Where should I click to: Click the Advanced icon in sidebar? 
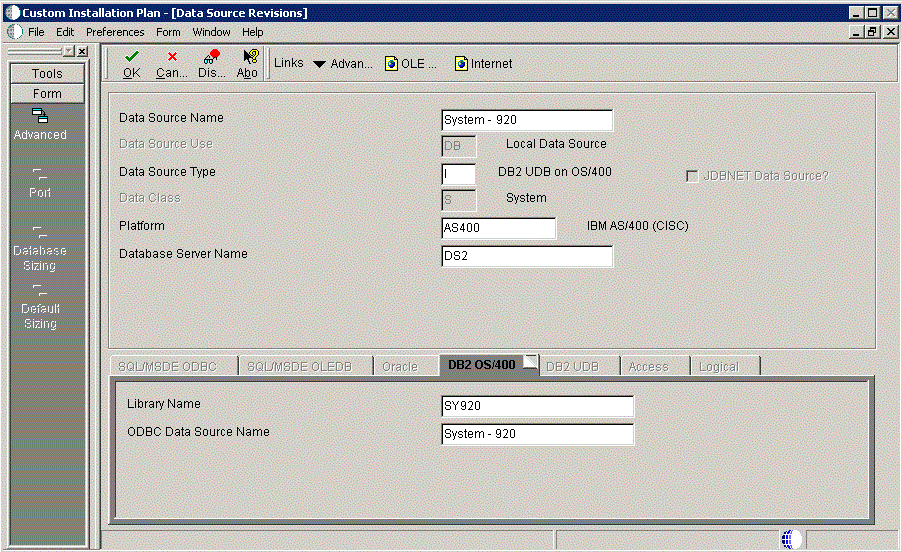[40, 116]
